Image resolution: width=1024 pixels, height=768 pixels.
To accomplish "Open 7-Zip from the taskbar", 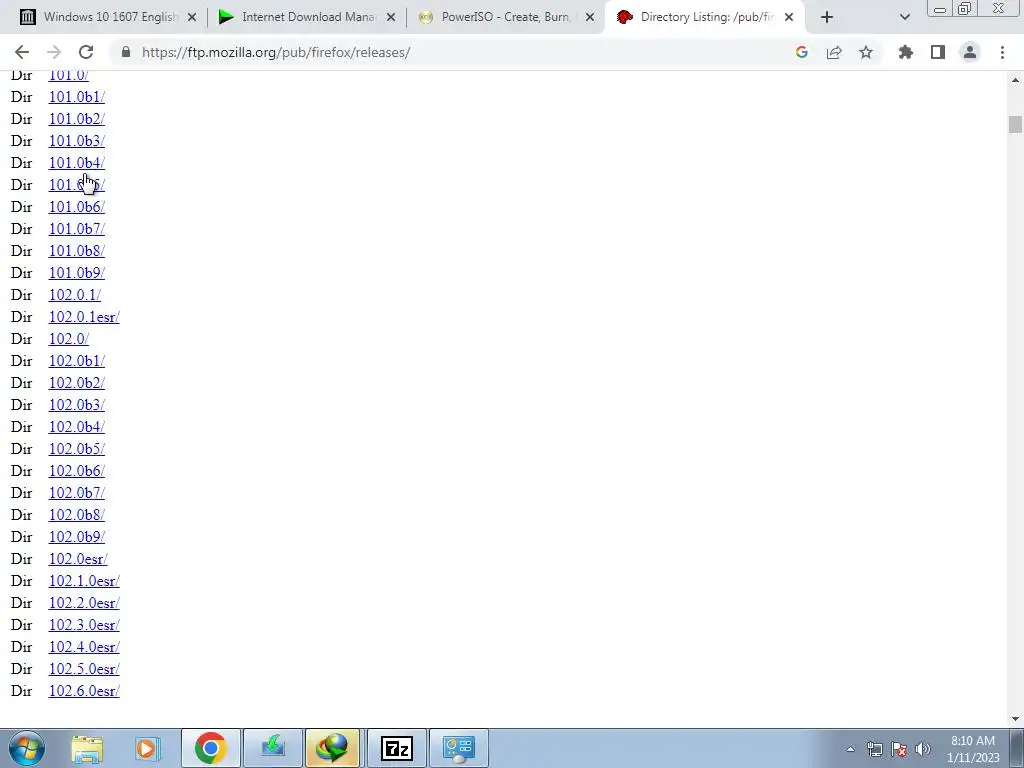I will (x=396, y=748).
